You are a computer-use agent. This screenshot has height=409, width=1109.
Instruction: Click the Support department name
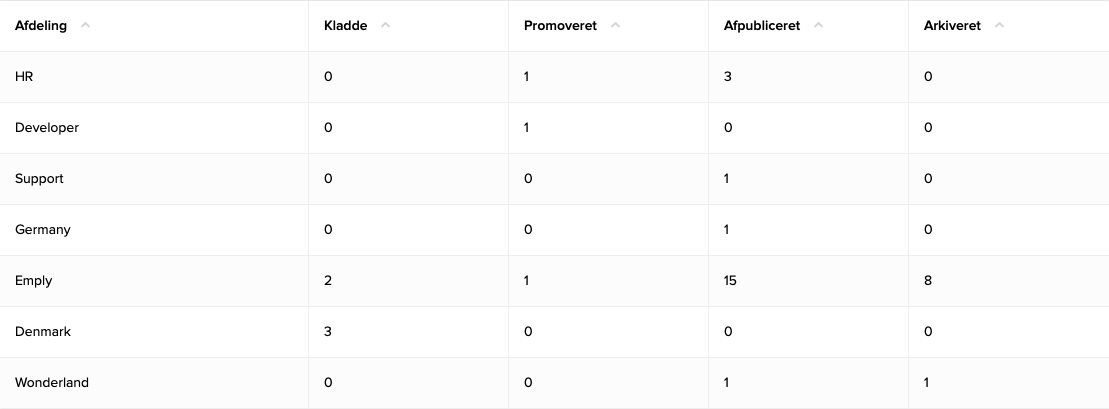(39, 179)
